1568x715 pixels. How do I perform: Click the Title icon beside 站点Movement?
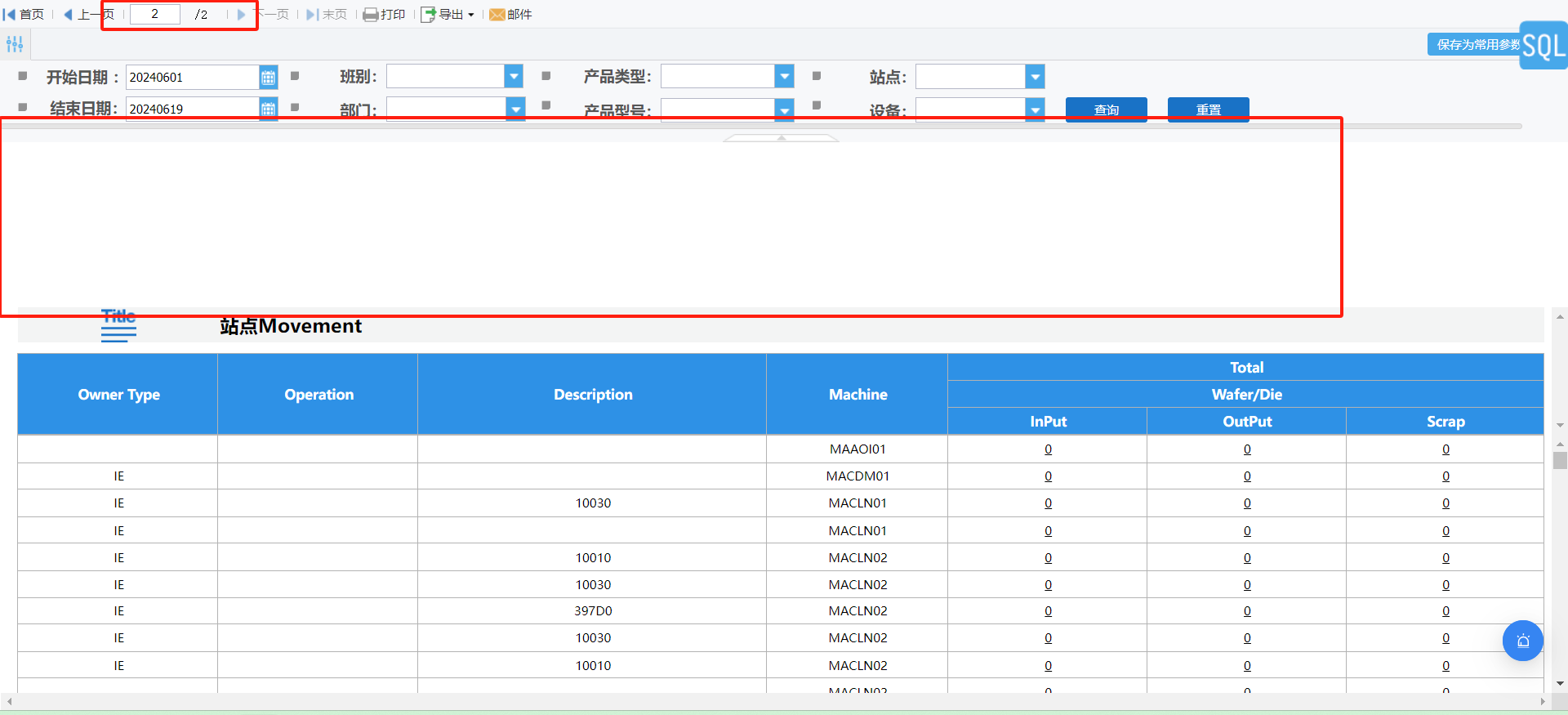click(x=118, y=325)
